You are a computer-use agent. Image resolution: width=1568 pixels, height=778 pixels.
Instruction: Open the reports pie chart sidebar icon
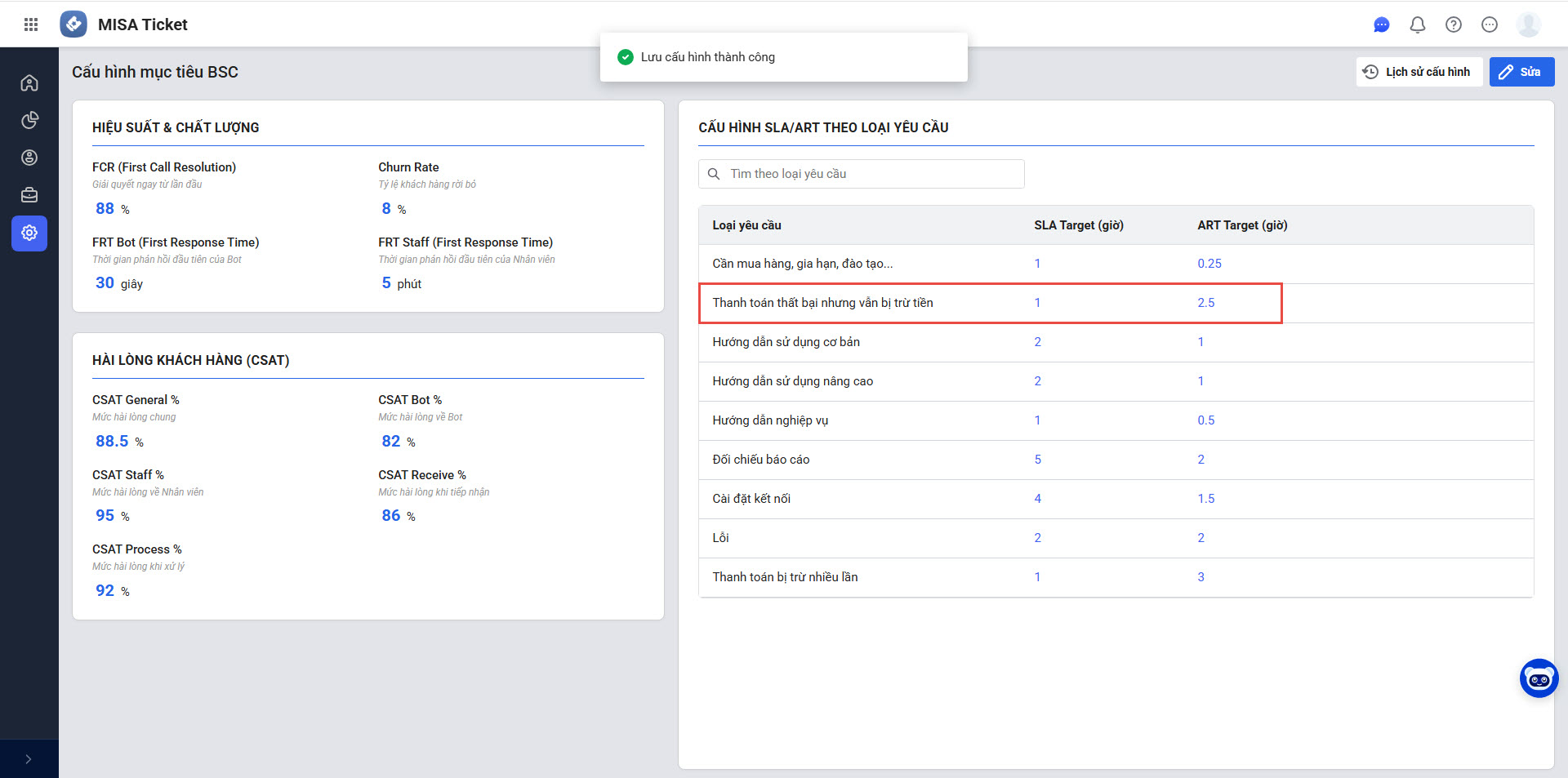29,120
